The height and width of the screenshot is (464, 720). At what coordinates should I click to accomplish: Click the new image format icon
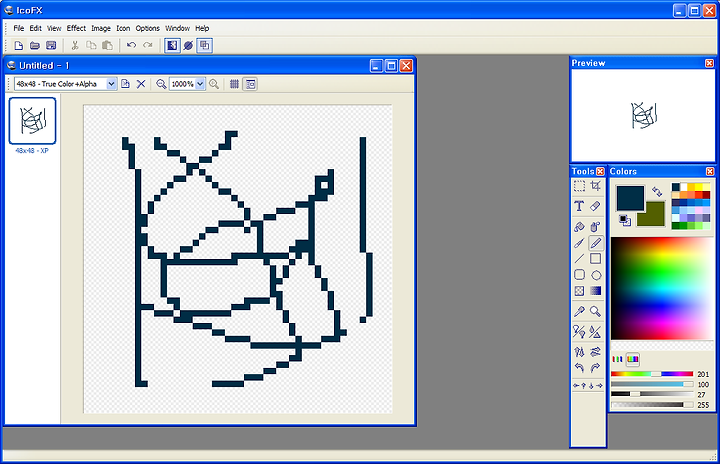coord(125,84)
